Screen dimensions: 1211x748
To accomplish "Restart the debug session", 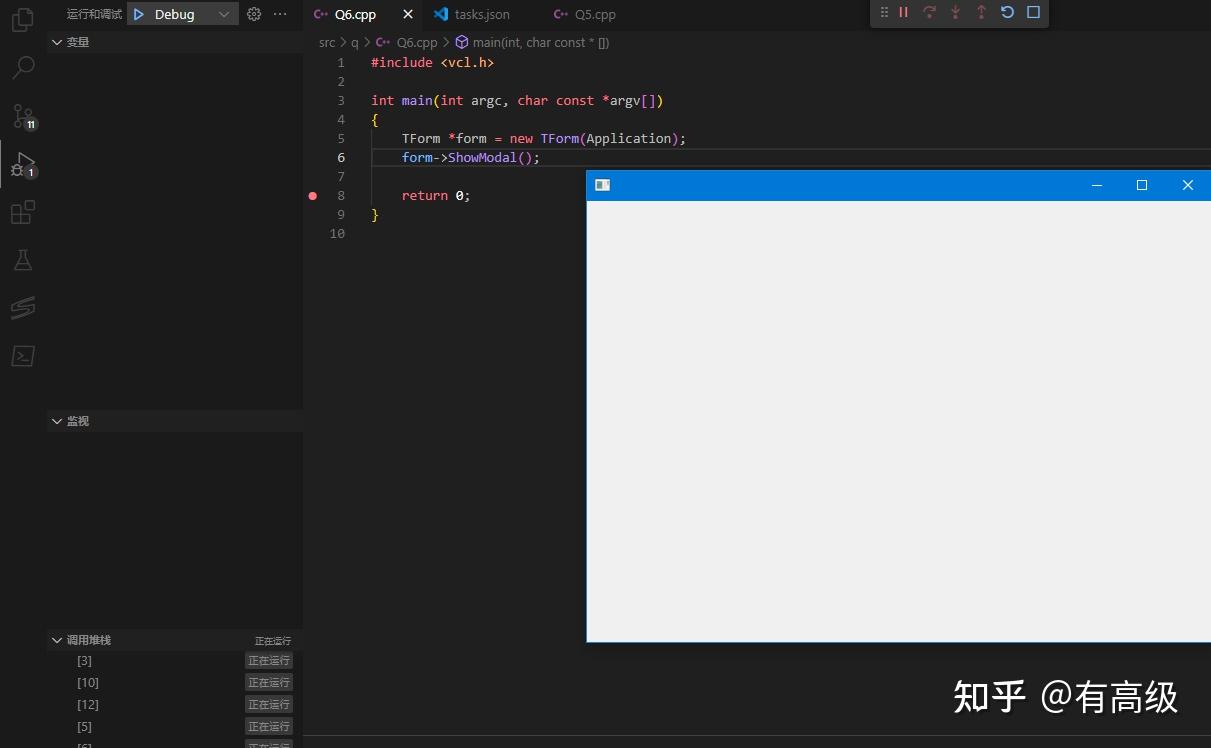I will click(1006, 12).
